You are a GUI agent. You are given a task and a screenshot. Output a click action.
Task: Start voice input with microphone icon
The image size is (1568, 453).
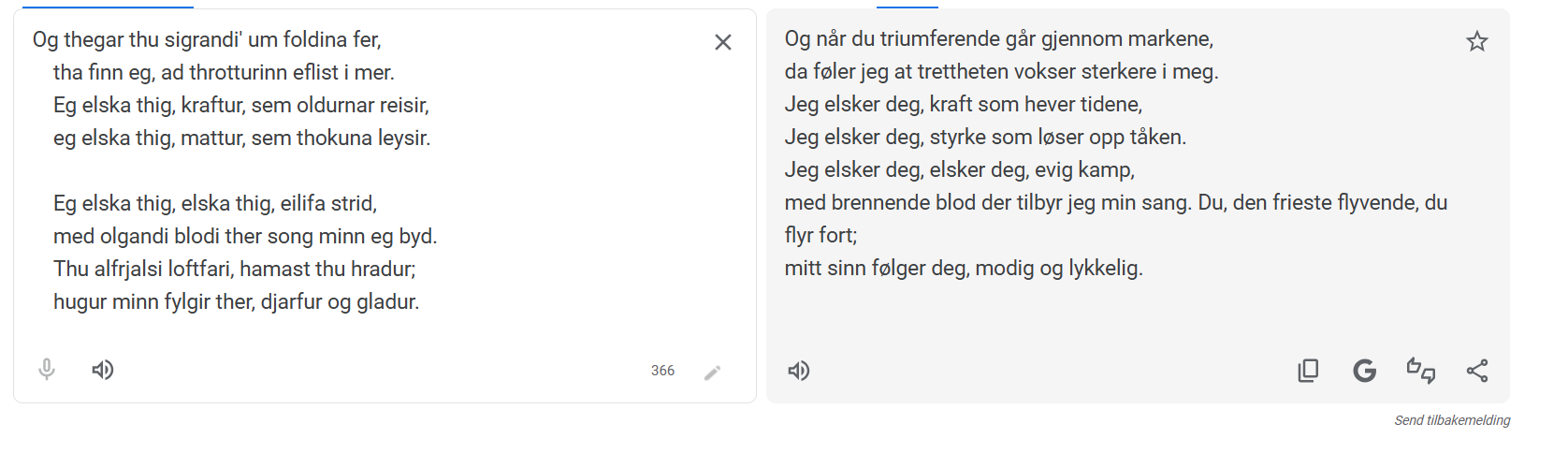[47, 370]
